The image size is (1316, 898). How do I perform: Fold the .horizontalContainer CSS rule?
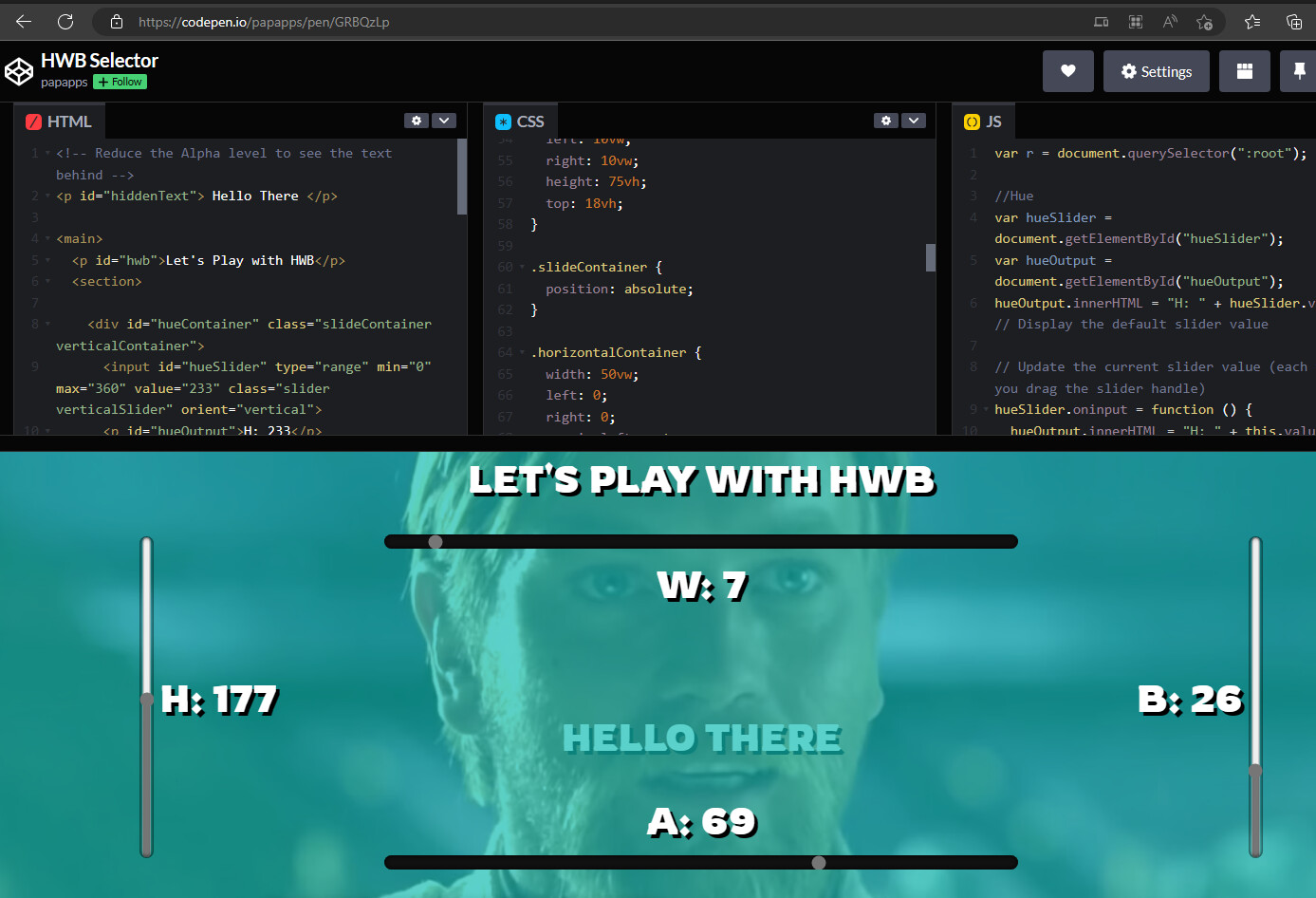tap(522, 352)
